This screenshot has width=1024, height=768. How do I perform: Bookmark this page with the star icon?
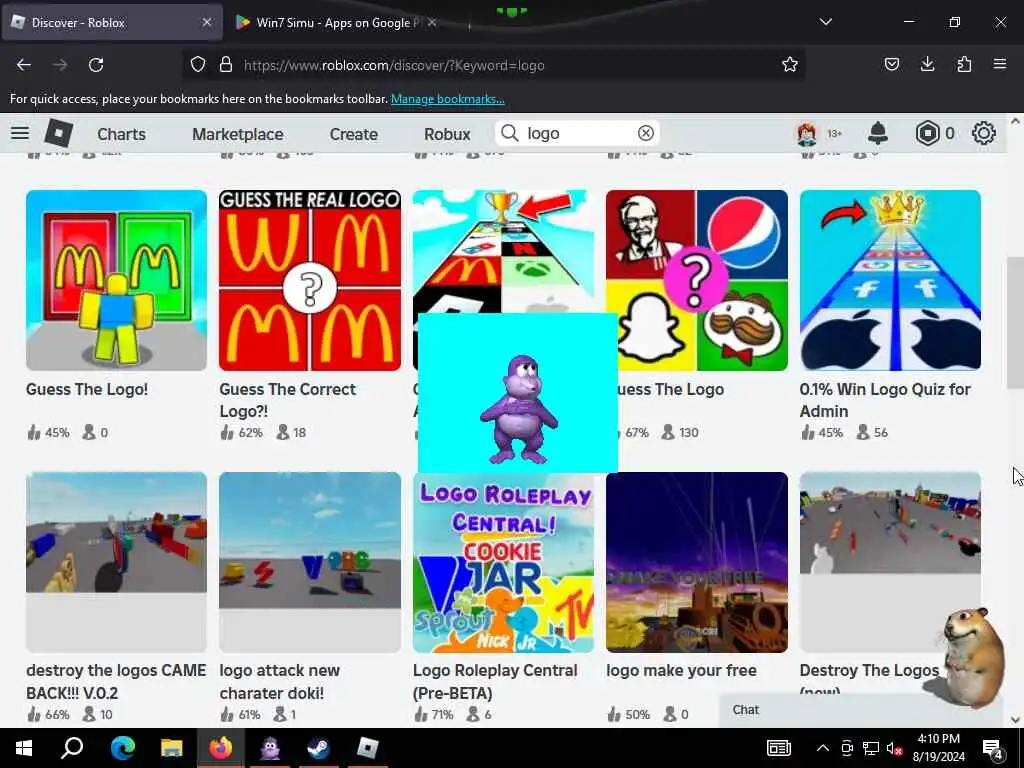pos(790,65)
